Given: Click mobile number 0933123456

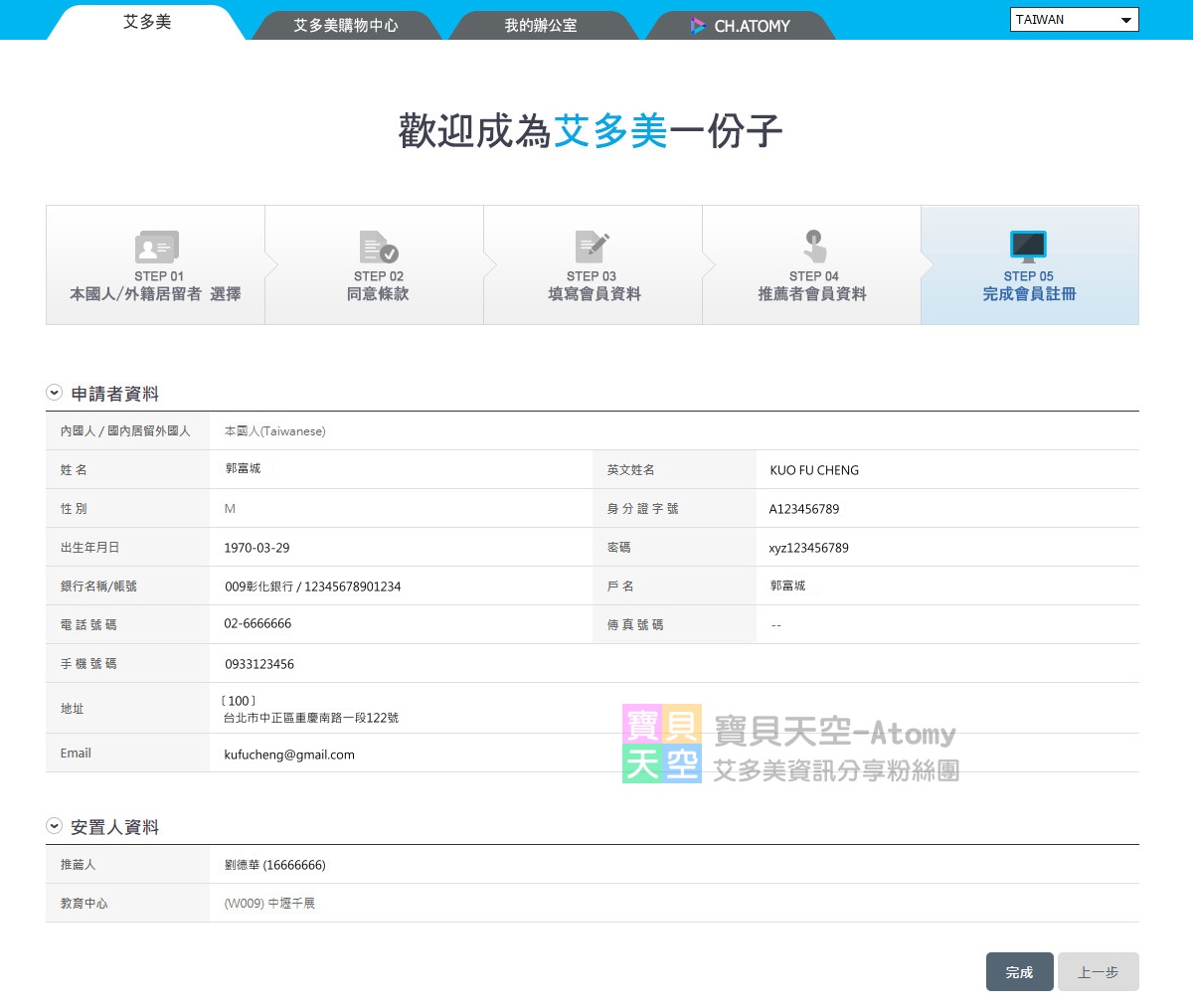Looking at the screenshot, I should (x=258, y=664).
